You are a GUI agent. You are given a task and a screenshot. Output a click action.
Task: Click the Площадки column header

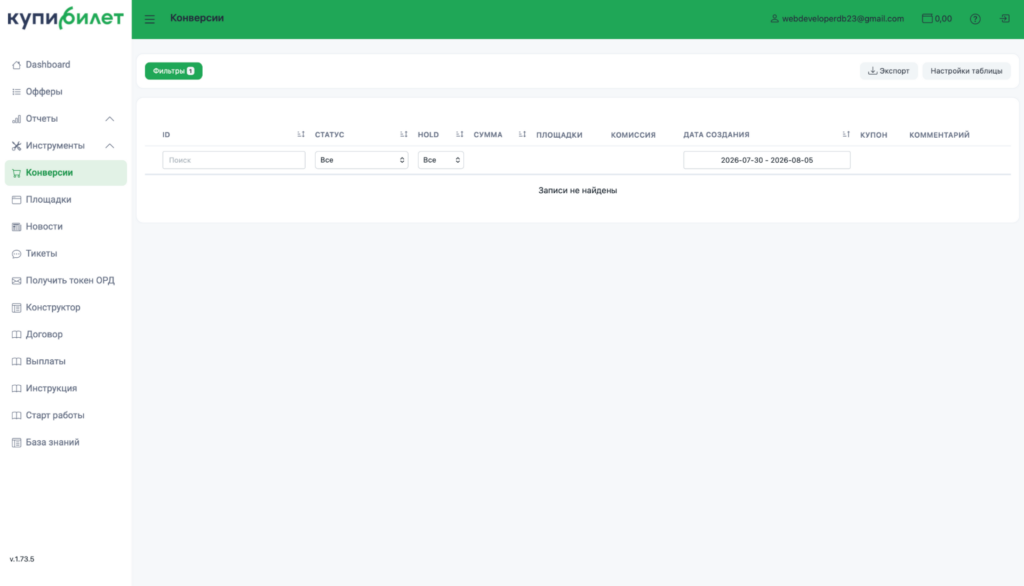(x=559, y=135)
